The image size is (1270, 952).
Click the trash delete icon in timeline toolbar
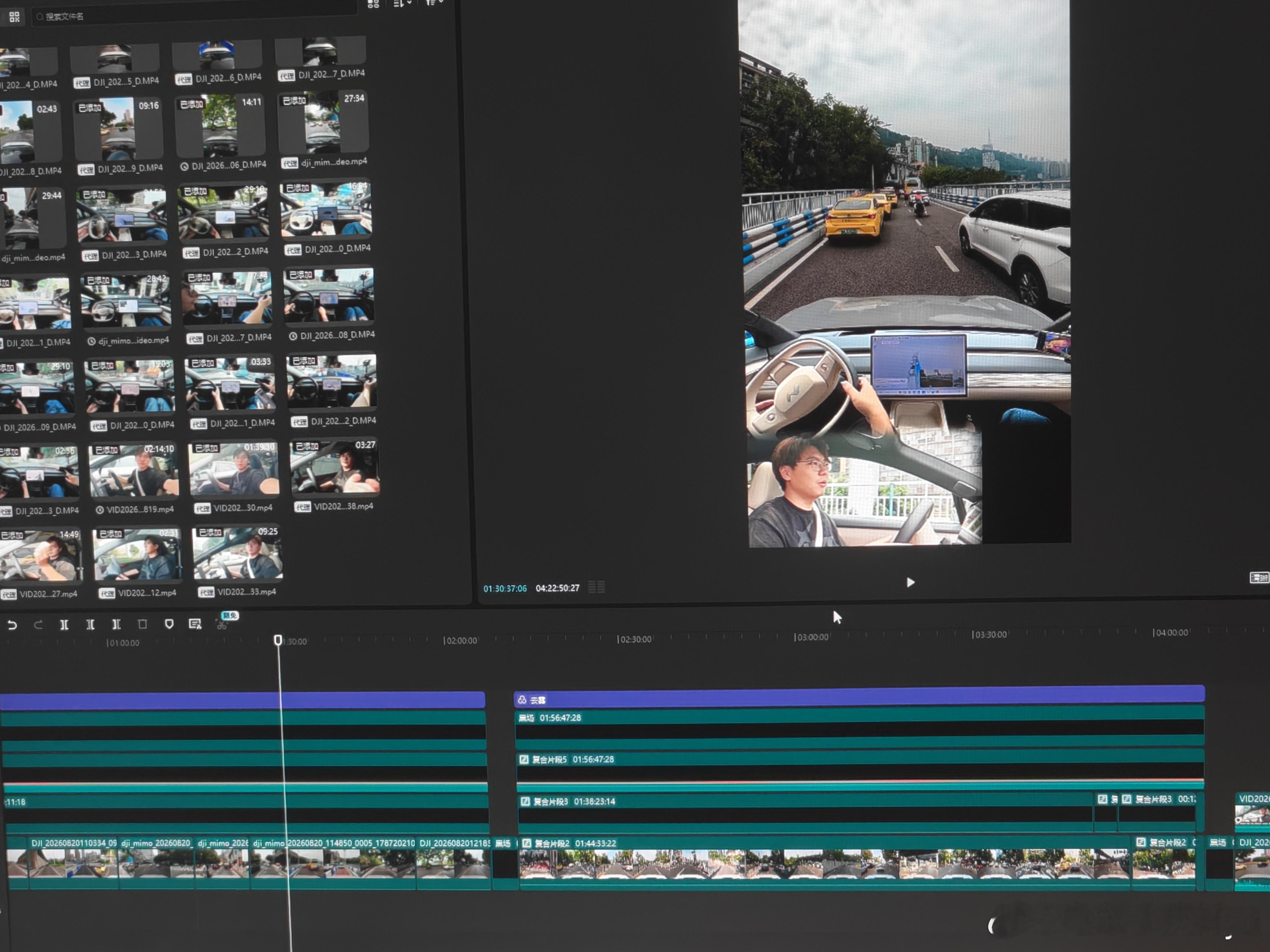pos(142,624)
